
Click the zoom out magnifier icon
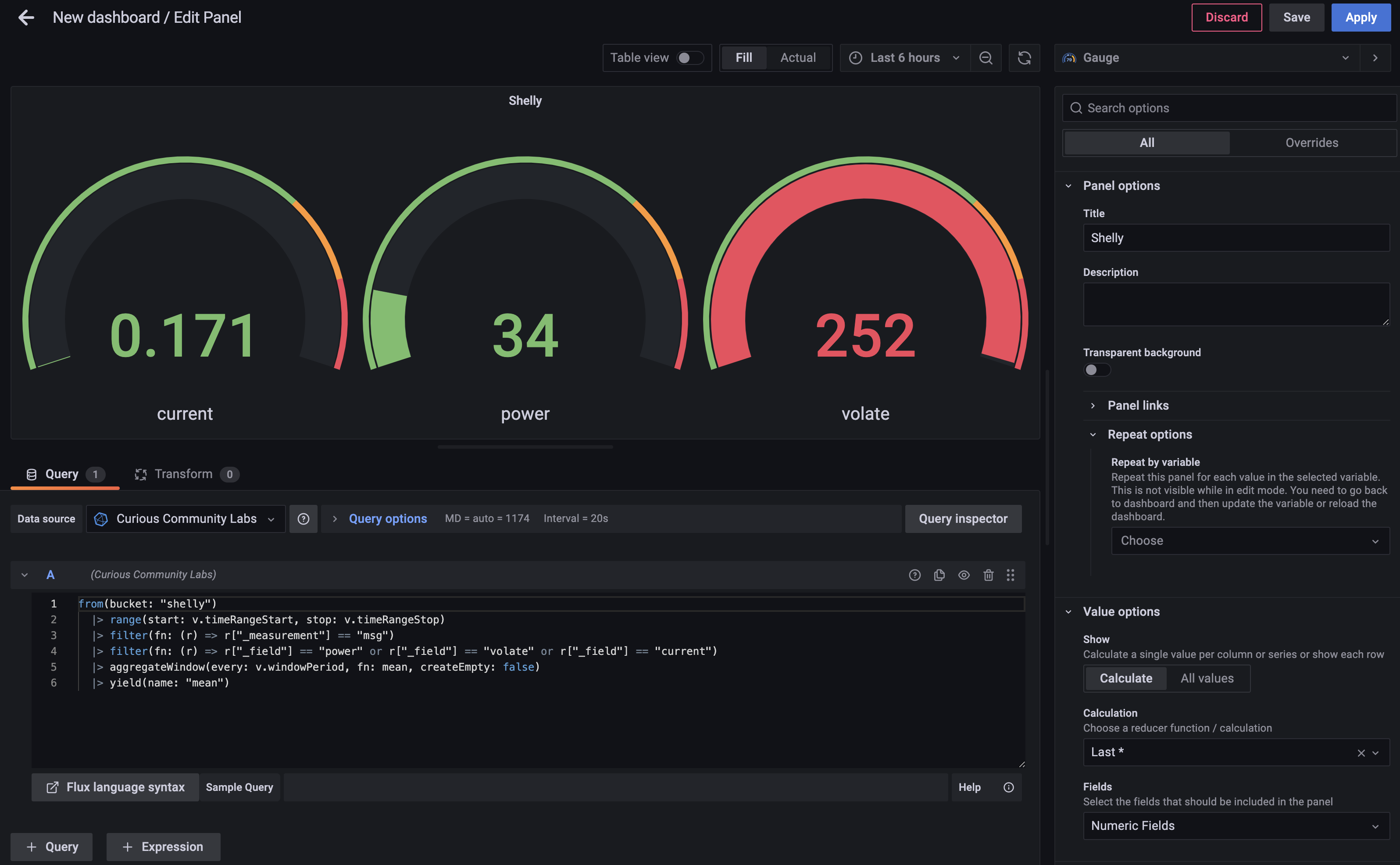point(985,57)
